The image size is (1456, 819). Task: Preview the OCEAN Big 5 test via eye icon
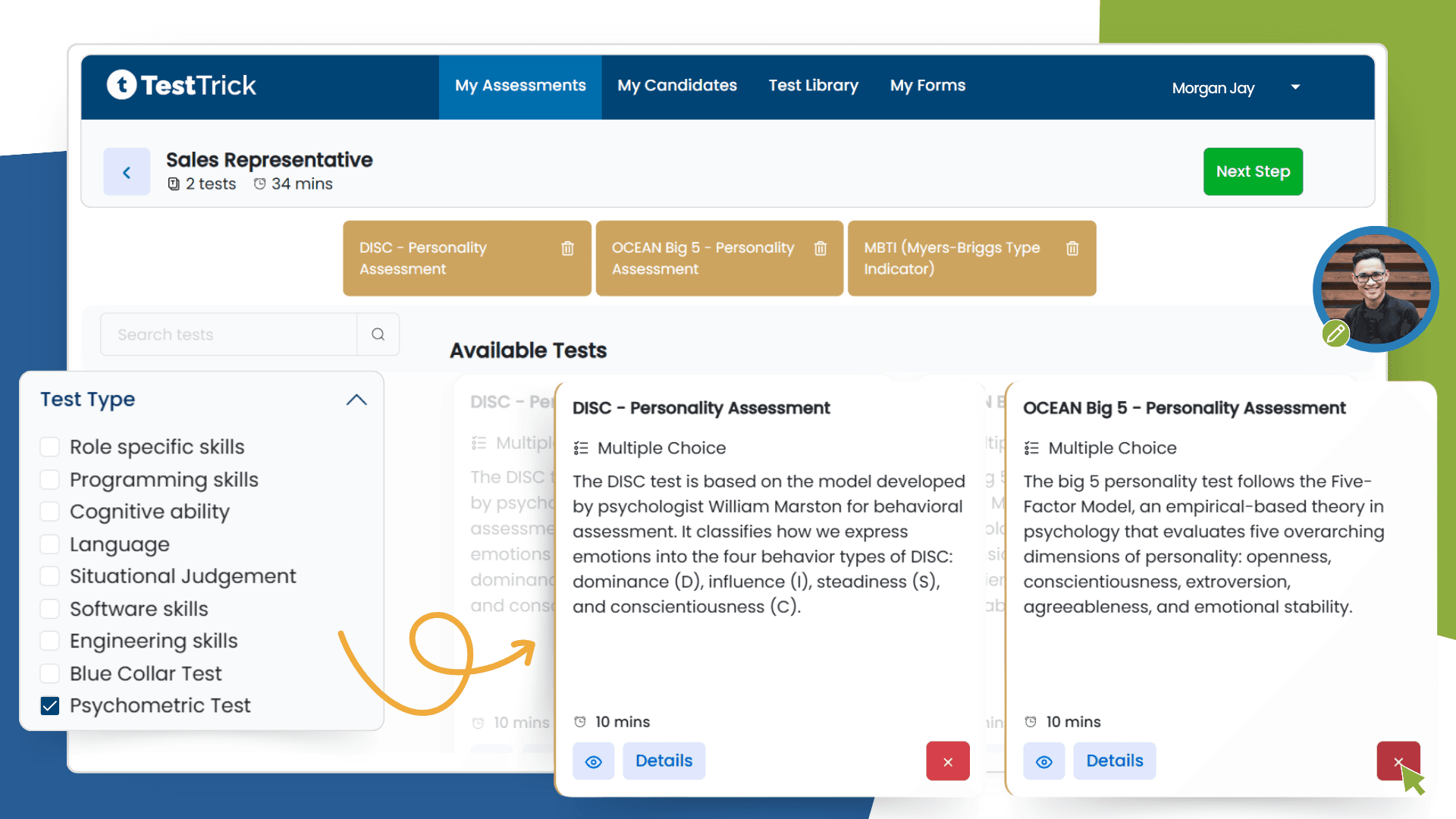1044,761
